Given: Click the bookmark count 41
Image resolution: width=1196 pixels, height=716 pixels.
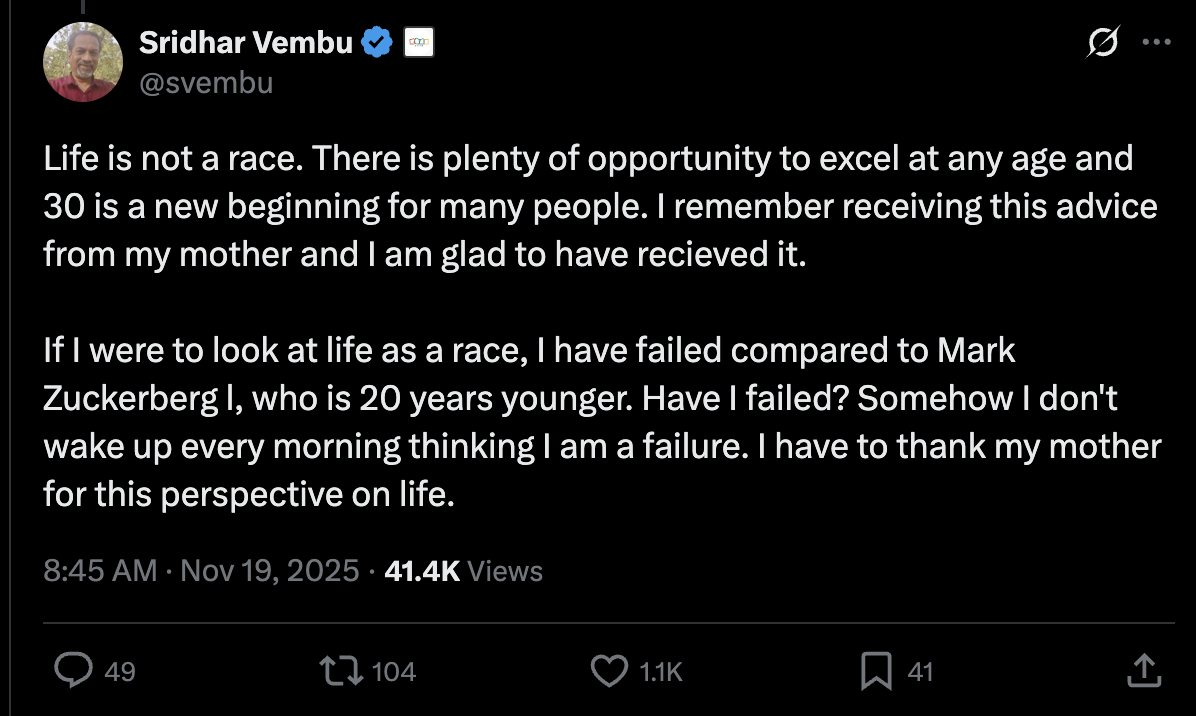Looking at the screenshot, I should tap(920, 672).
